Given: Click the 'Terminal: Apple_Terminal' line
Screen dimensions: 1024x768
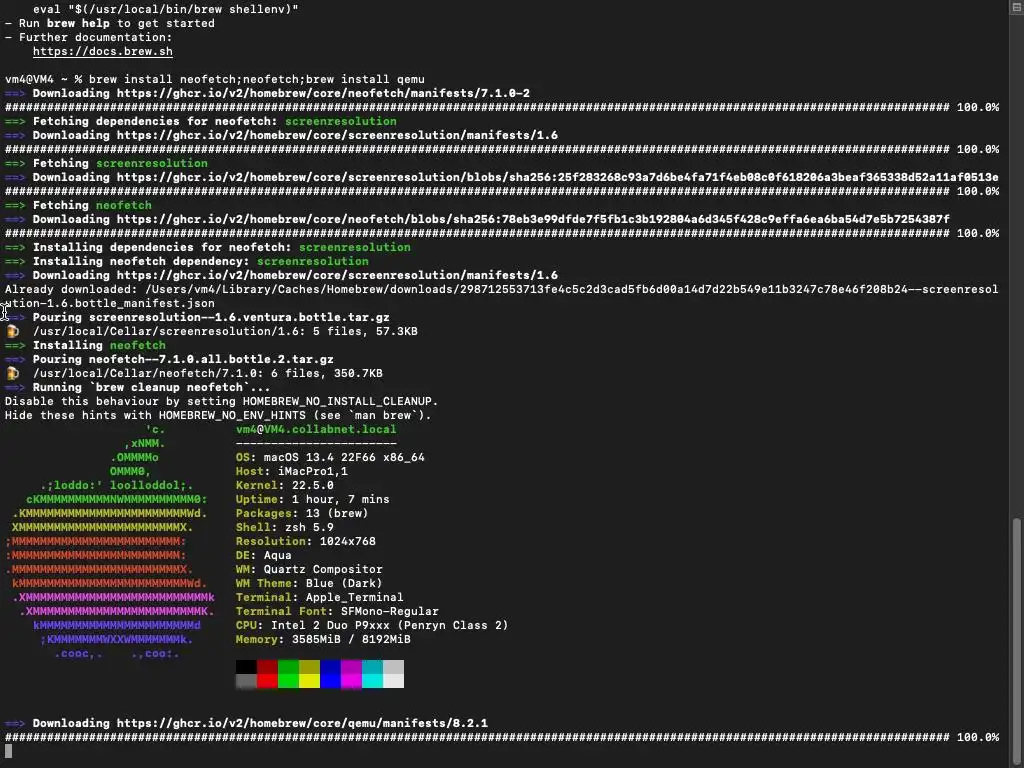Looking at the screenshot, I should pos(320,597).
